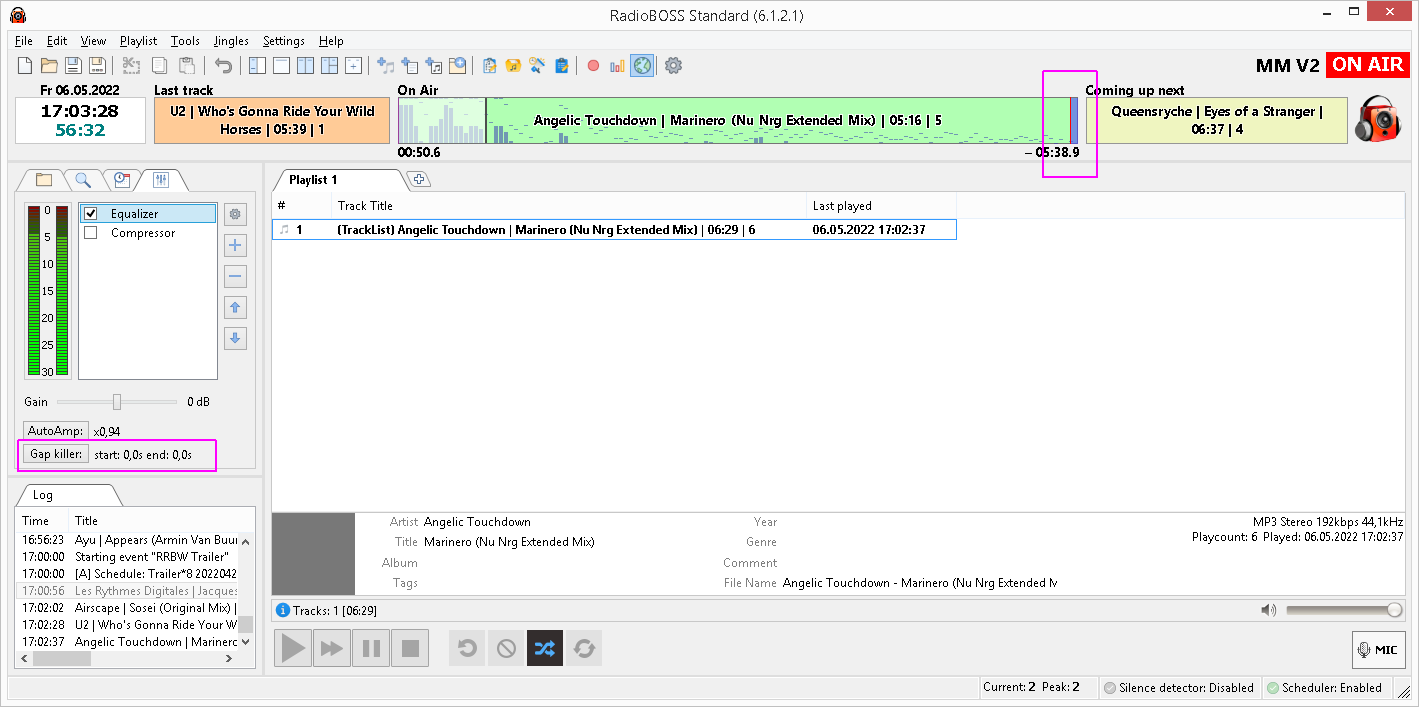The image size is (1419, 707).
Task: Open the settings gear in the toolbar
Action: click(x=673, y=66)
